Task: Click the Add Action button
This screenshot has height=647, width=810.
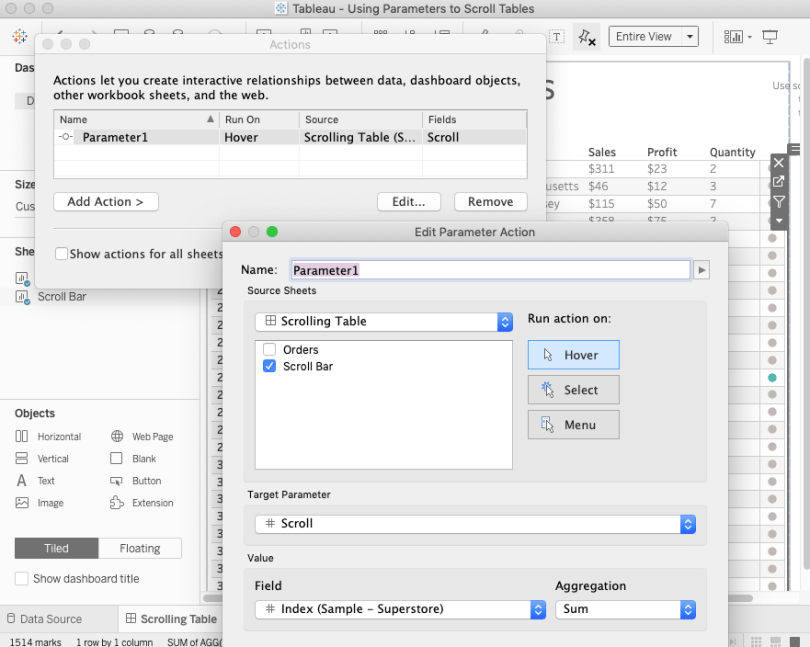Action: [106, 202]
